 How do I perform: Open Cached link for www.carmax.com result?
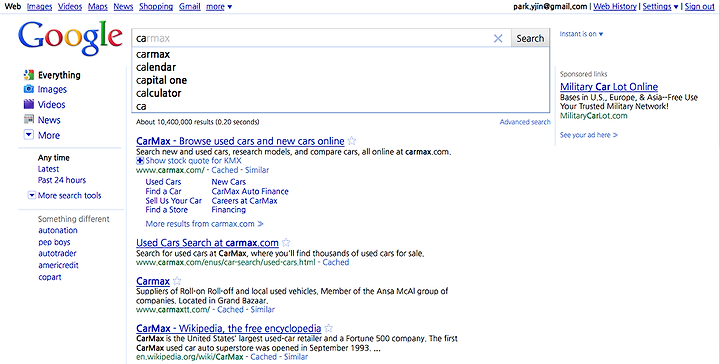[225, 170]
